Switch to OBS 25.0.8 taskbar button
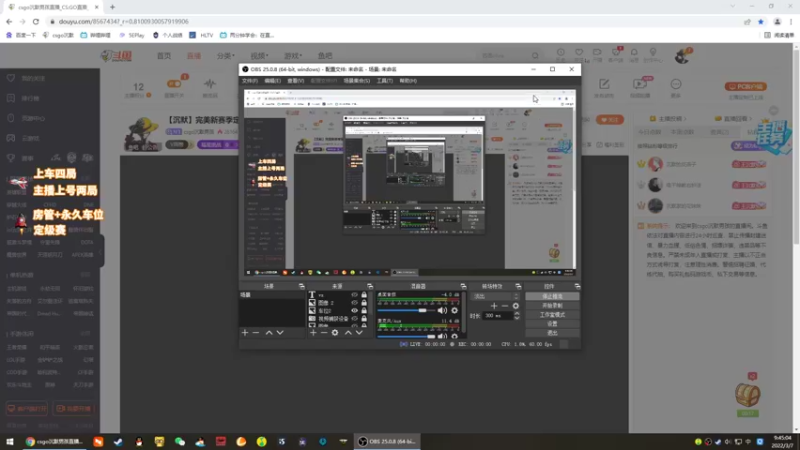Image resolution: width=800 pixels, height=450 pixels. 388,442
